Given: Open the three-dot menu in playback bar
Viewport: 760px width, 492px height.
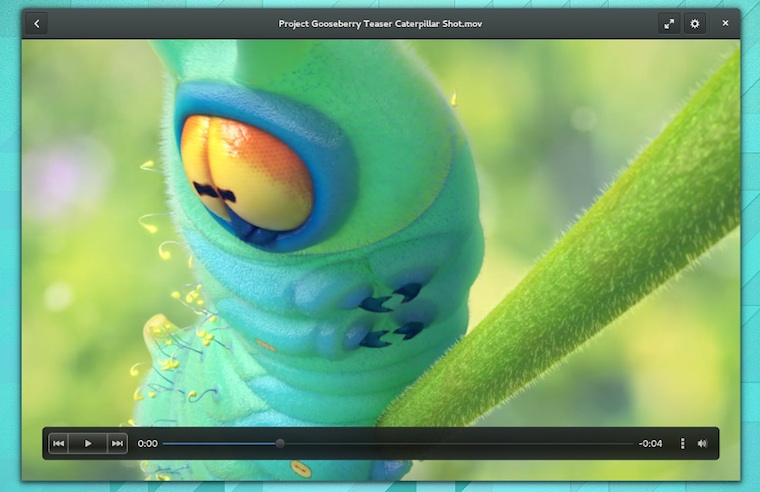Looking at the screenshot, I should pos(683,443).
